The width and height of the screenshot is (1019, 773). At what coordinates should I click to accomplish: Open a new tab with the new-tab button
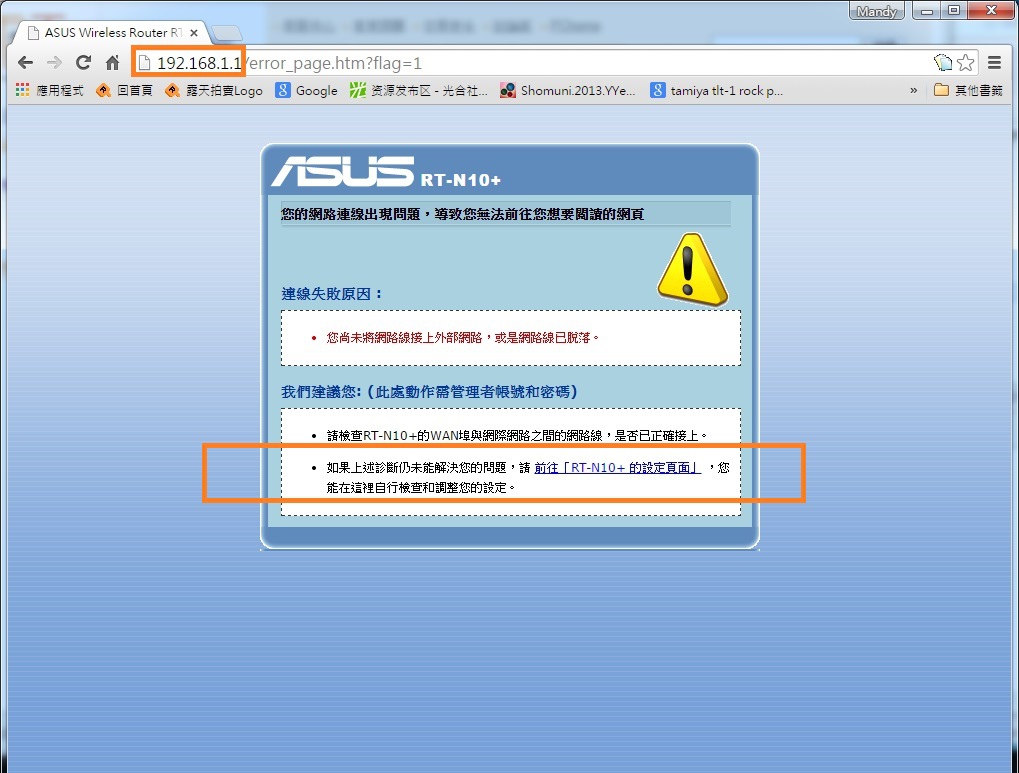click(x=227, y=33)
